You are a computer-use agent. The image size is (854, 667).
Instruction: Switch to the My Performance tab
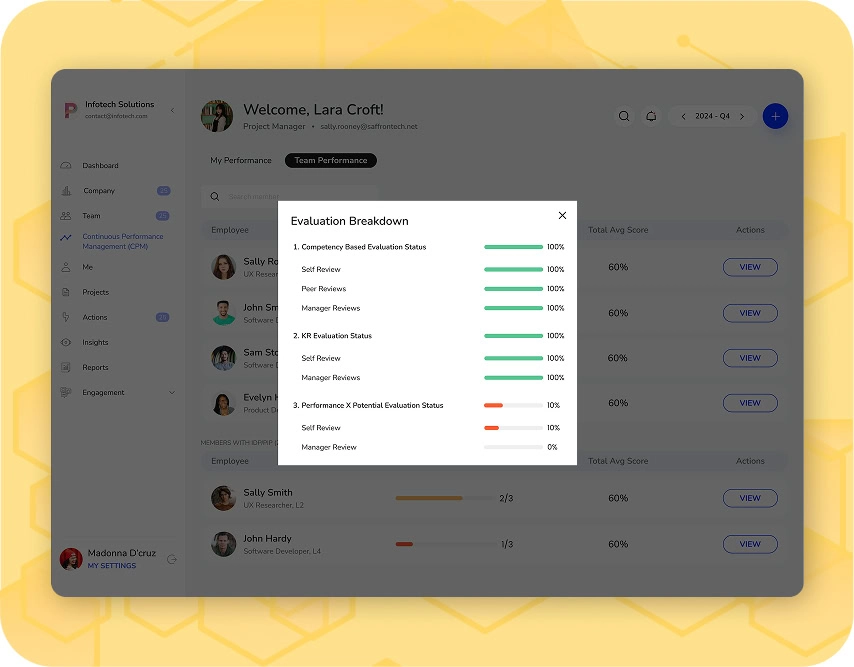click(240, 160)
